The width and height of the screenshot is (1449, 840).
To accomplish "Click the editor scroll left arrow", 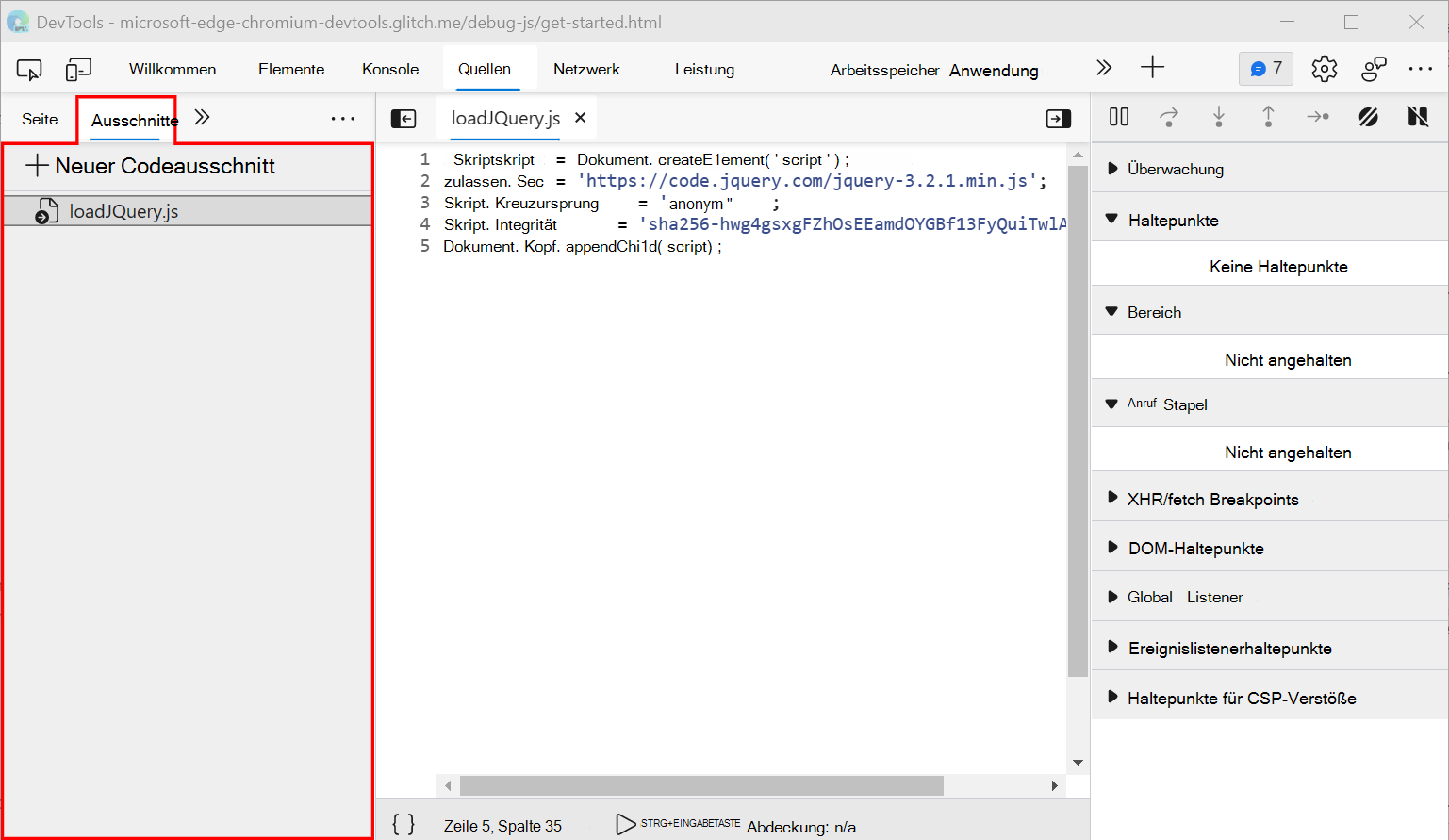I will pos(448,785).
